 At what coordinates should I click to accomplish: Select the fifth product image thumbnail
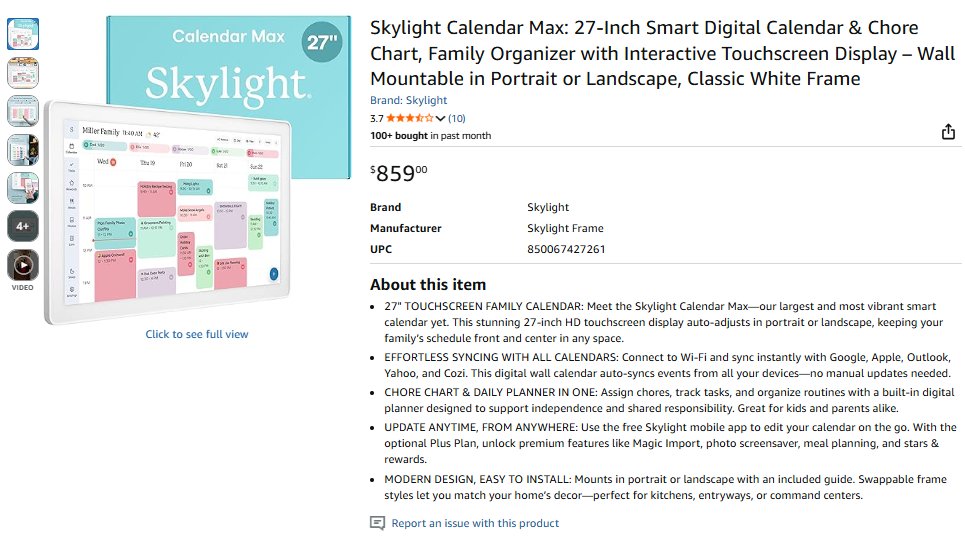[23, 188]
